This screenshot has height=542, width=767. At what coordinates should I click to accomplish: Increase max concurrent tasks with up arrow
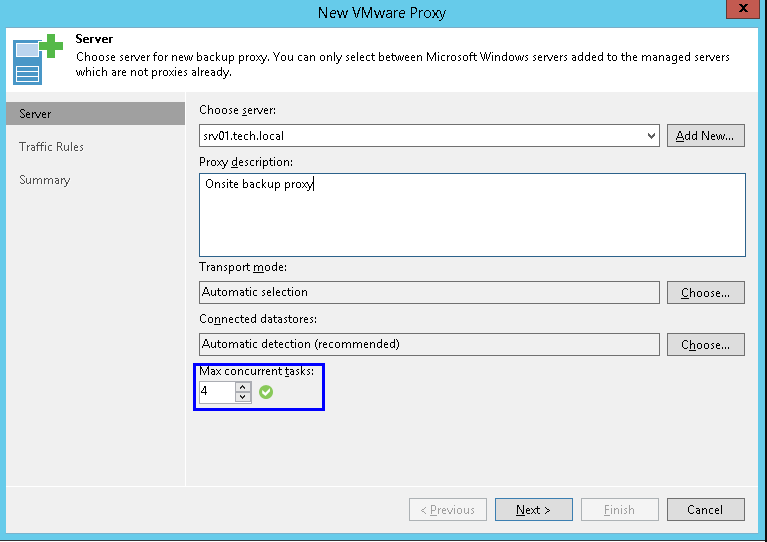(243, 387)
